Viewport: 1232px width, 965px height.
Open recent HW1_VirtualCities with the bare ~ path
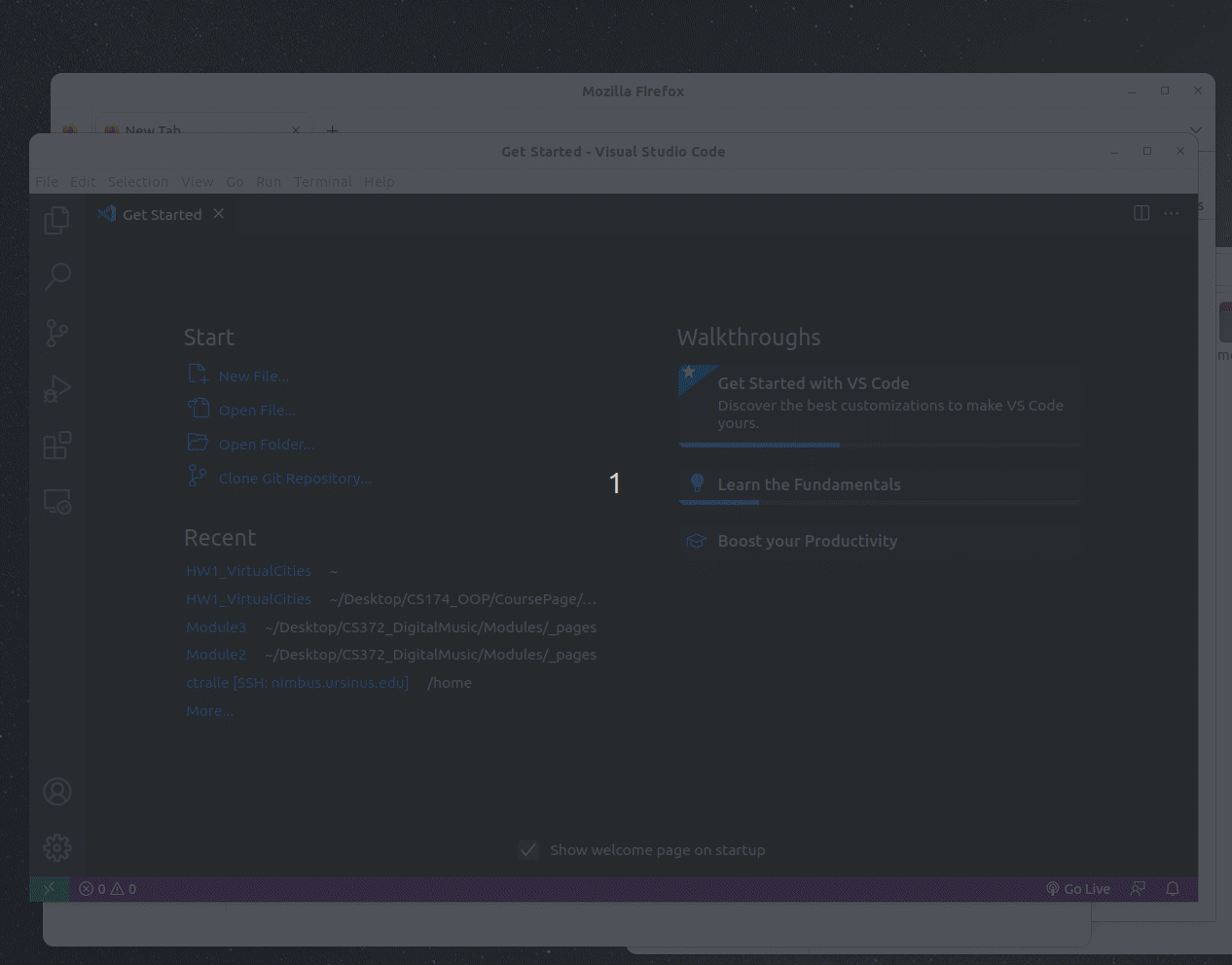[x=249, y=571]
